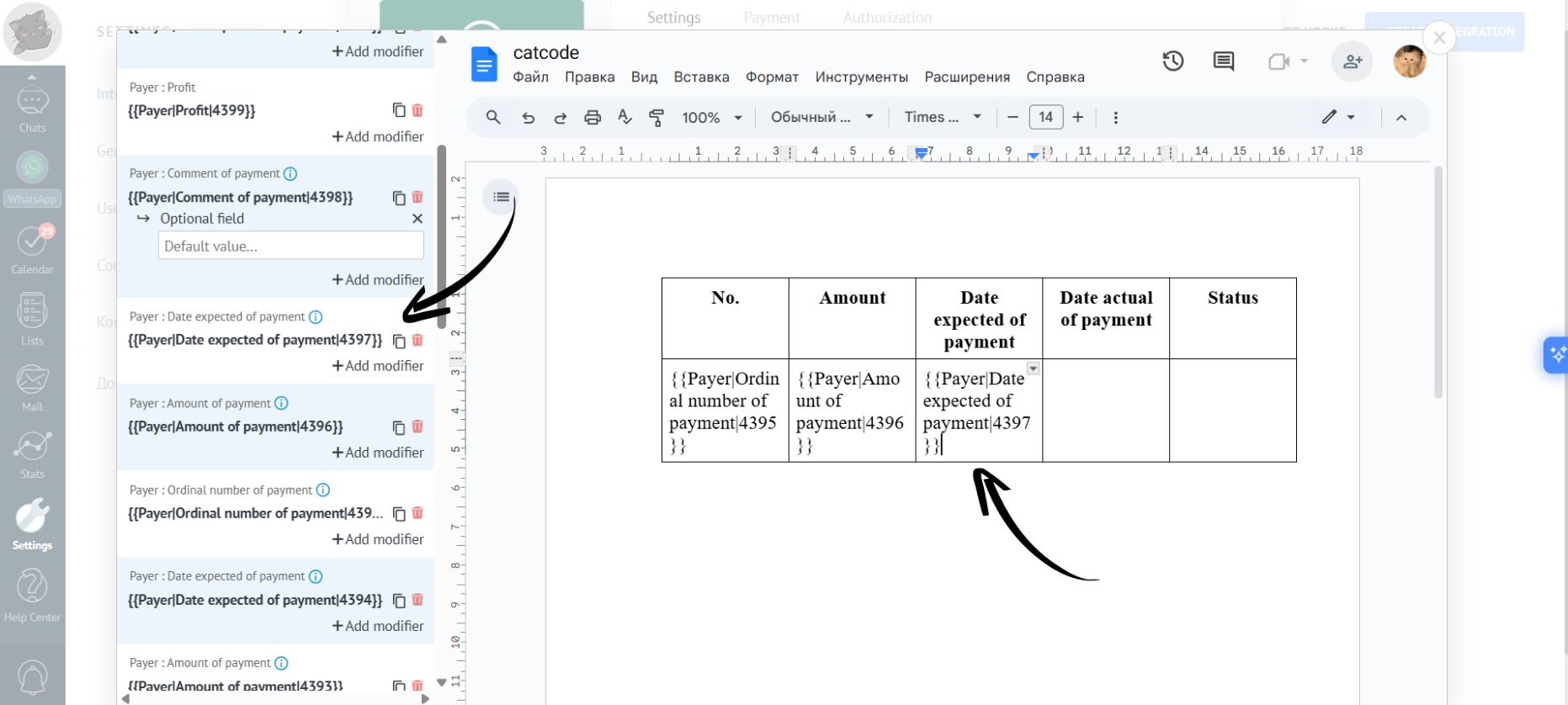Screen dimensions: 1568x705
Task: Open the paragraph style dropdown Обычный
Action: point(821,118)
